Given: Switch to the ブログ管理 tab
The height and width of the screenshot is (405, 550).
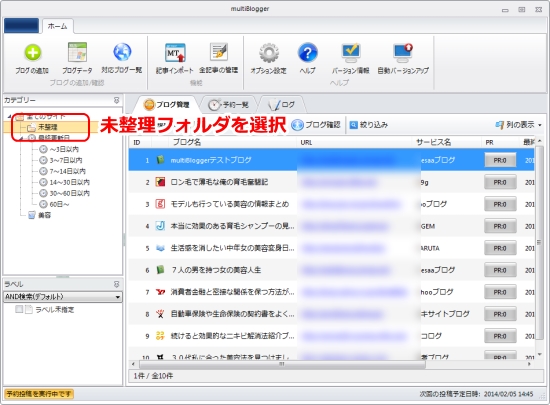Looking at the screenshot, I should 167,104.
